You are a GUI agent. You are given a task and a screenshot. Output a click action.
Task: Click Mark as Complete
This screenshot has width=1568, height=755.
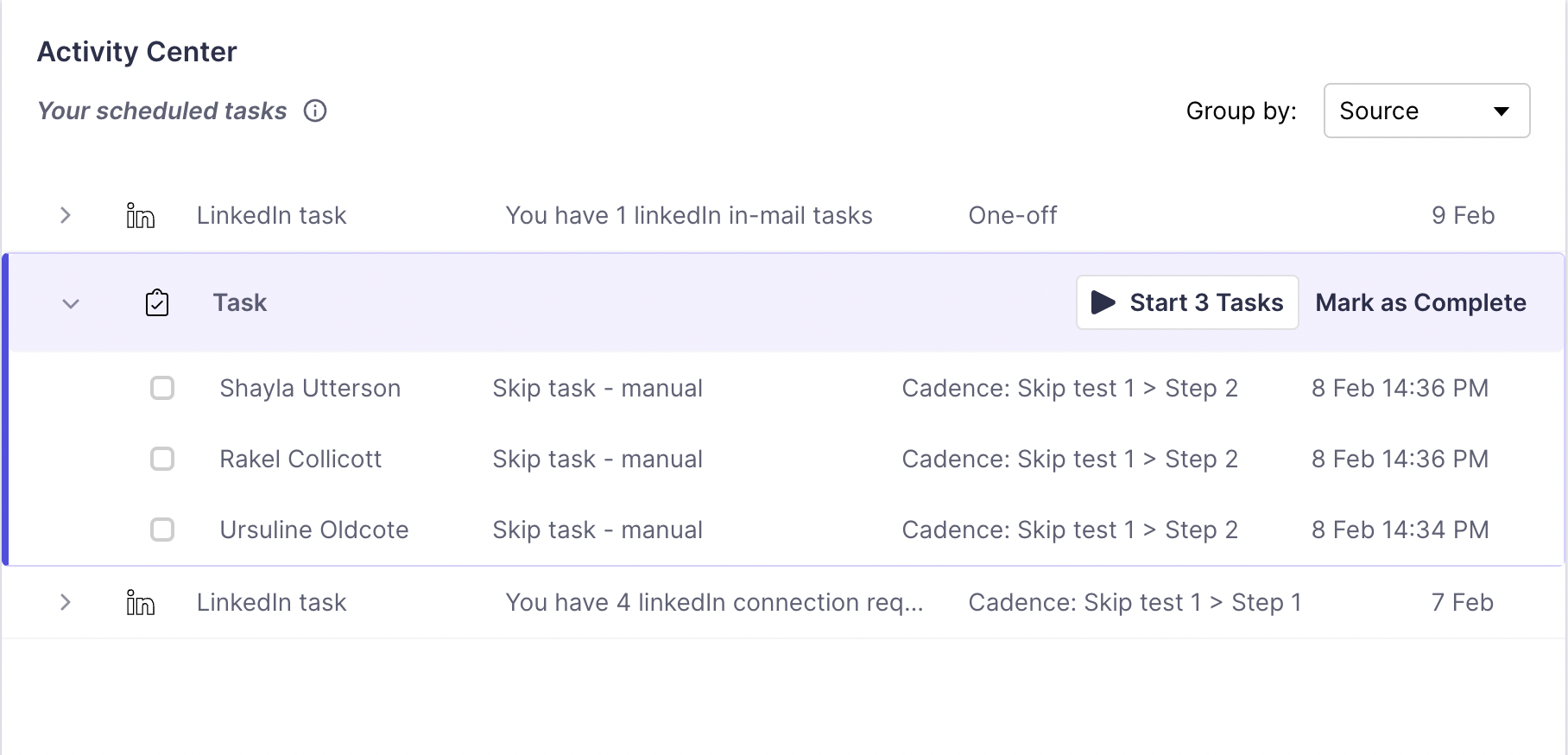(1420, 302)
